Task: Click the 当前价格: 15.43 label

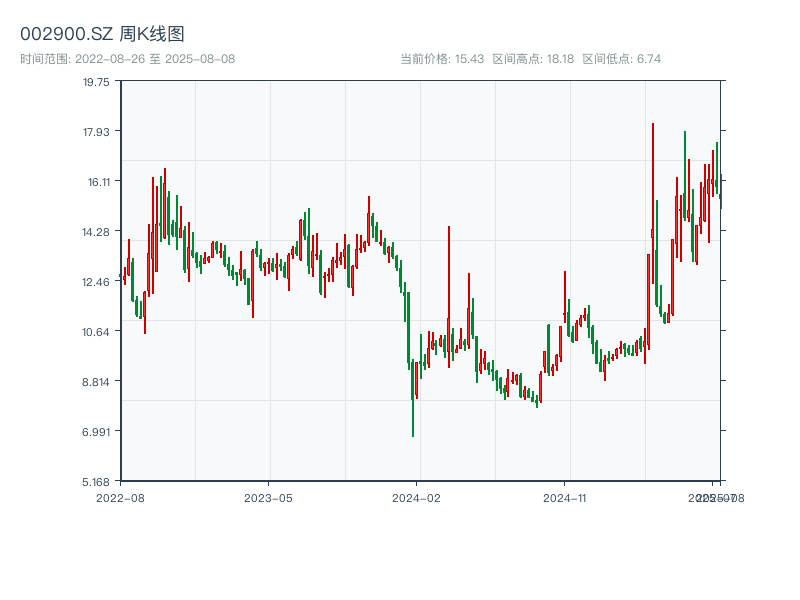Action: (x=442, y=59)
